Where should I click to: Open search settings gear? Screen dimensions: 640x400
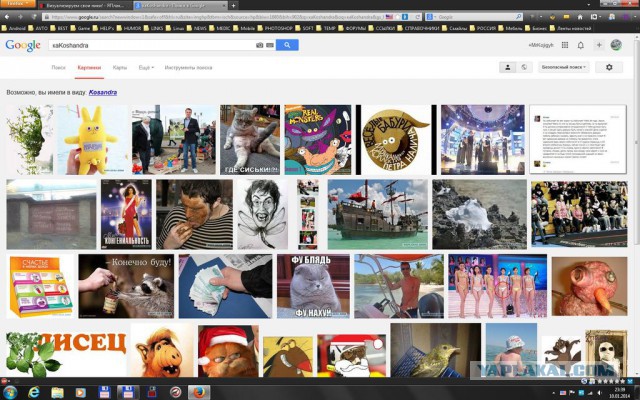point(609,67)
